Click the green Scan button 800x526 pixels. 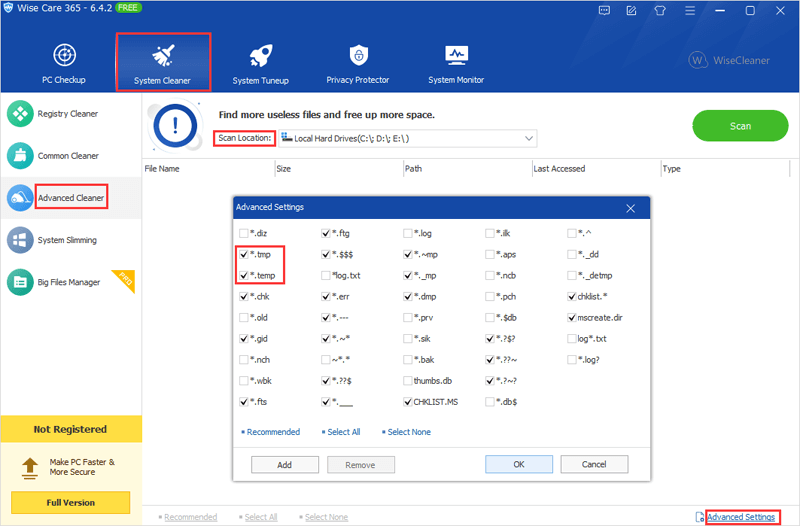tap(740, 126)
